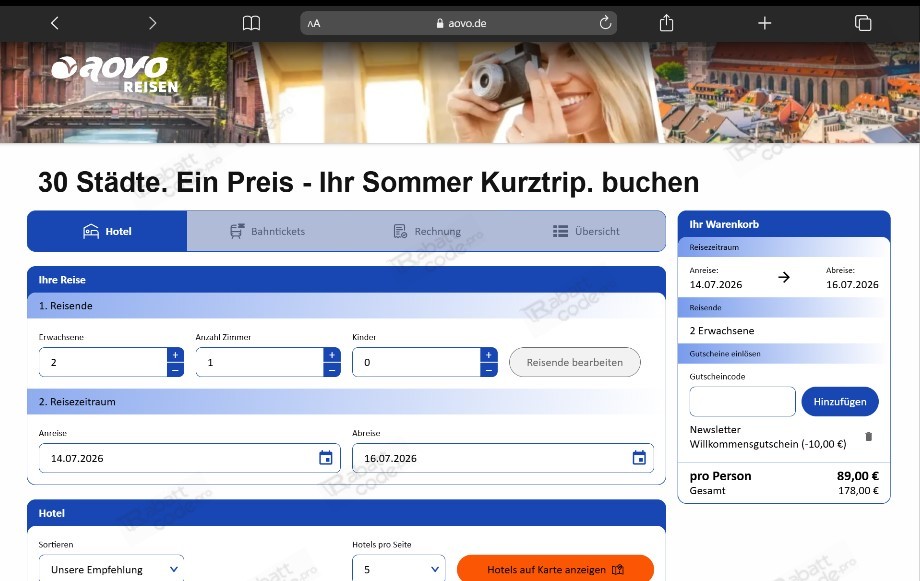Click the Anreise date field 14.07.2026
This screenshot has width=920, height=581.
pyautogui.click(x=190, y=458)
